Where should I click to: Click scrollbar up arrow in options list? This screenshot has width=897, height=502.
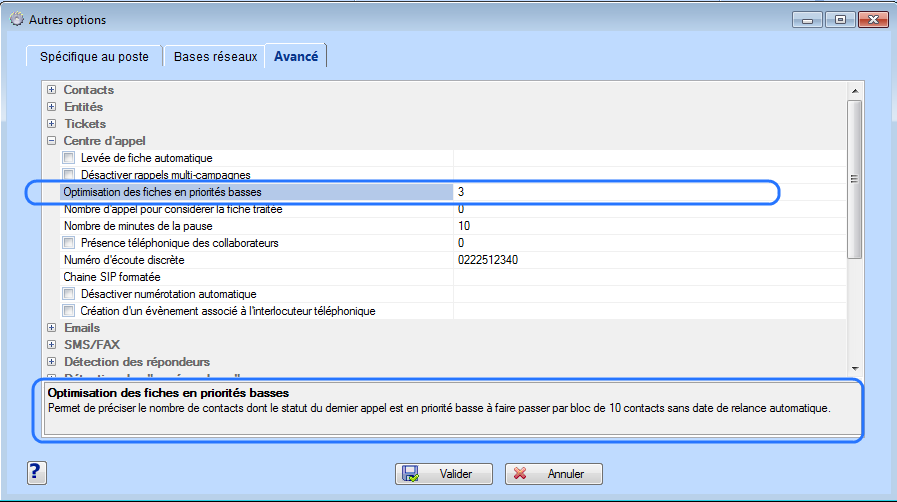[x=855, y=91]
